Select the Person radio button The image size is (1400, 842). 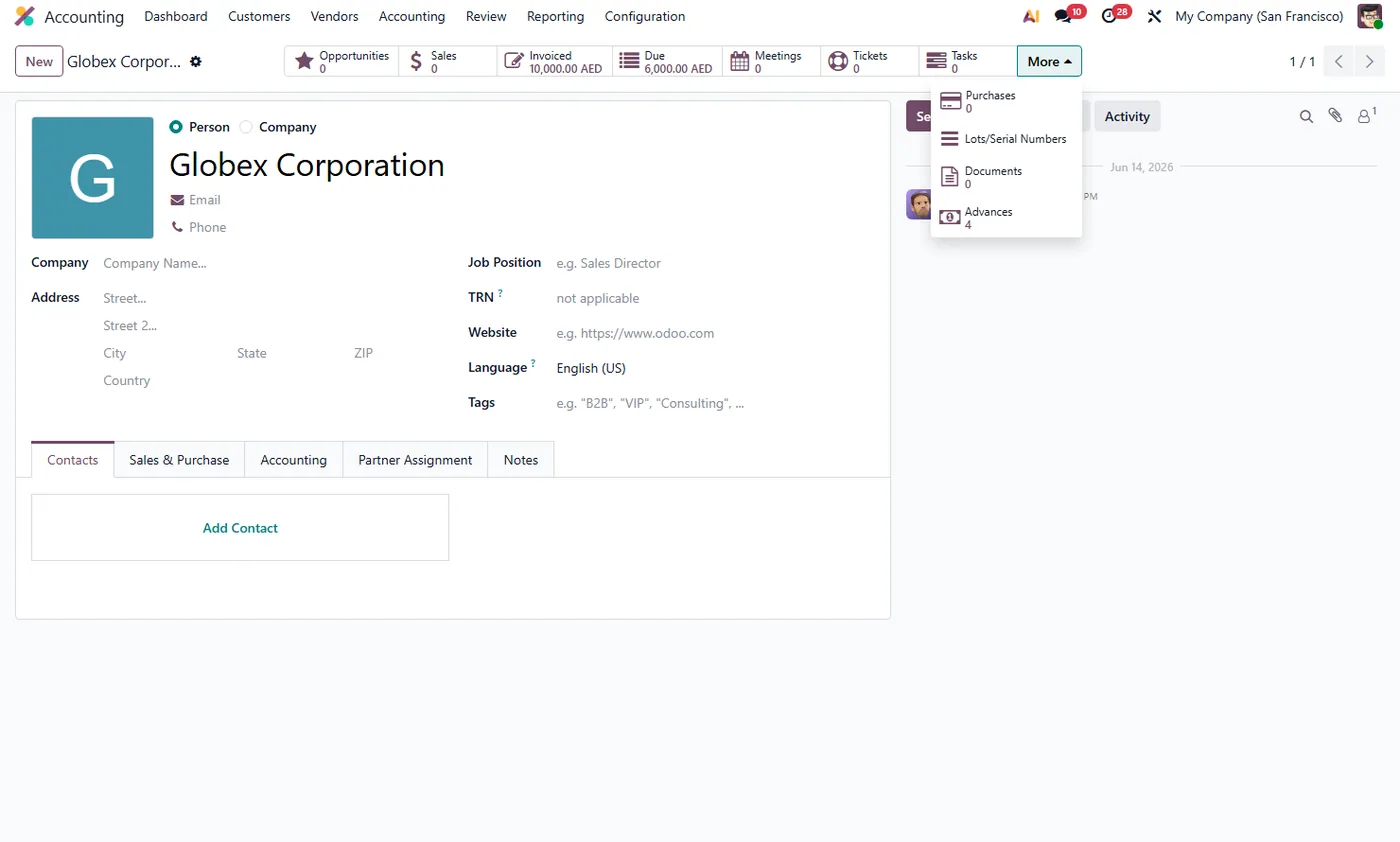[176, 127]
